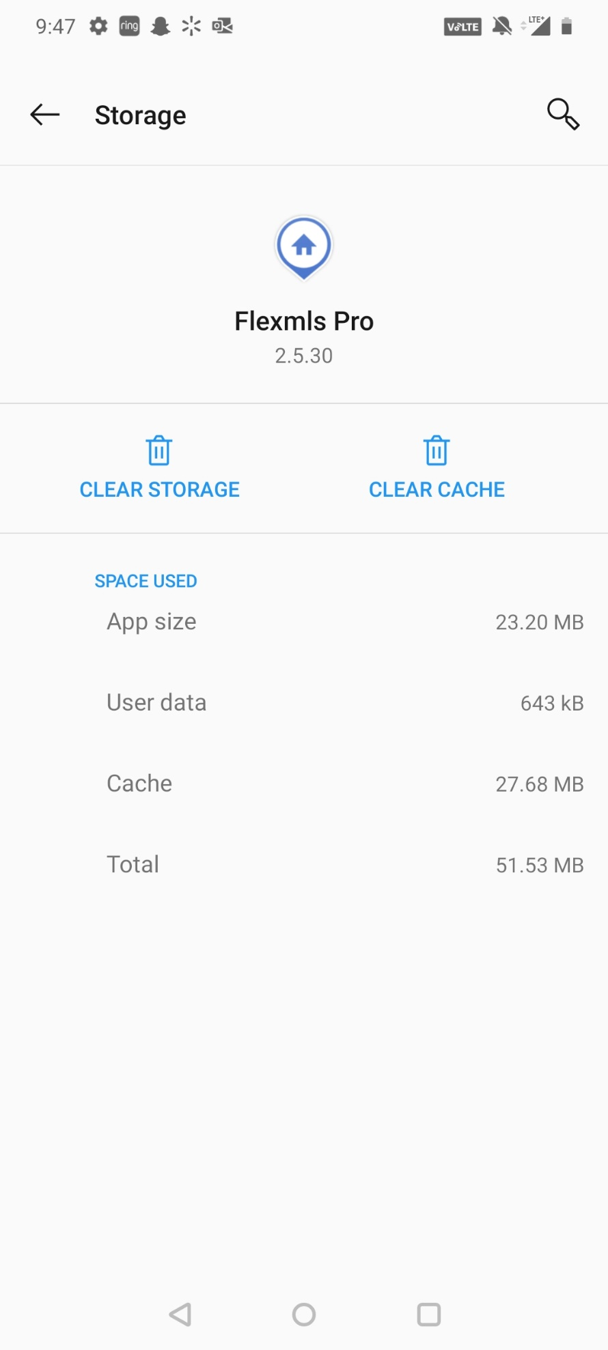Tap the battery status icon
This screenshot has height=1350, width=608.
567,27
